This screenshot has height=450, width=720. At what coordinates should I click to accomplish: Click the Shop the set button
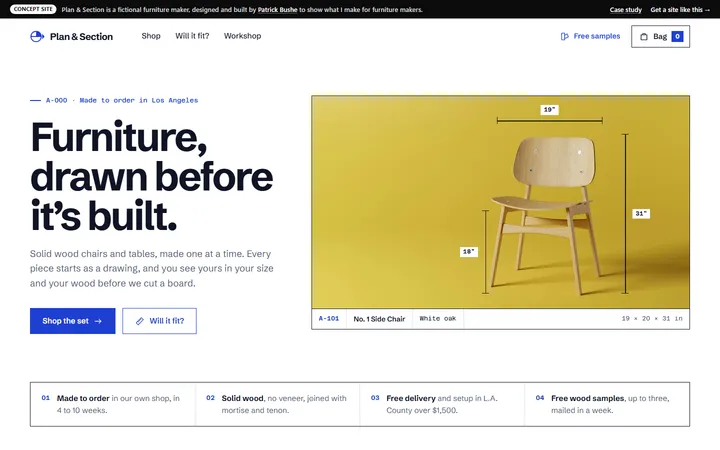click(73, 321)
